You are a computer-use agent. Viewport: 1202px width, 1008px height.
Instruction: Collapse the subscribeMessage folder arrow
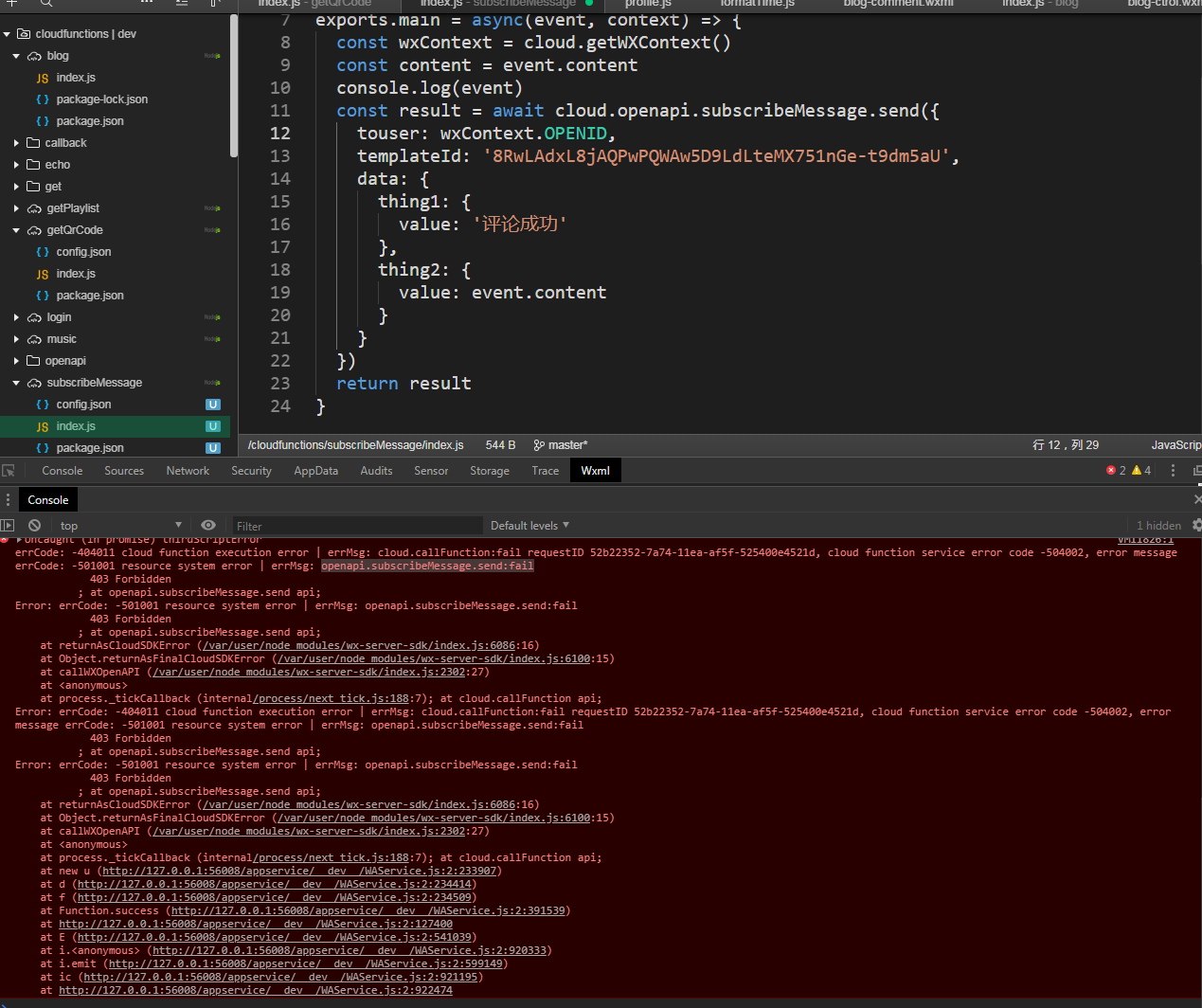point(16,383)
